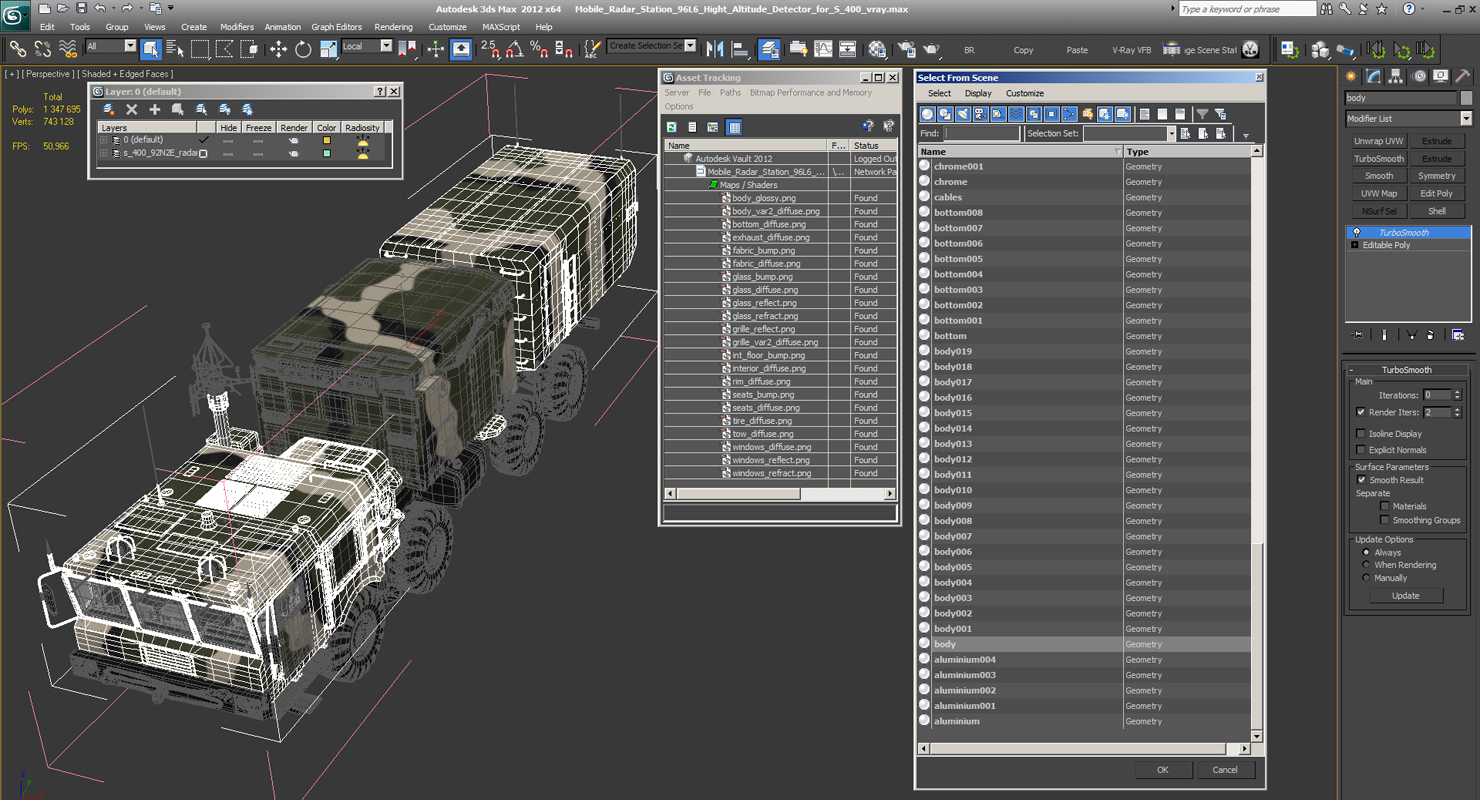
Task: Open the Hierarchy tab in the command panel
Action: 1395,76
